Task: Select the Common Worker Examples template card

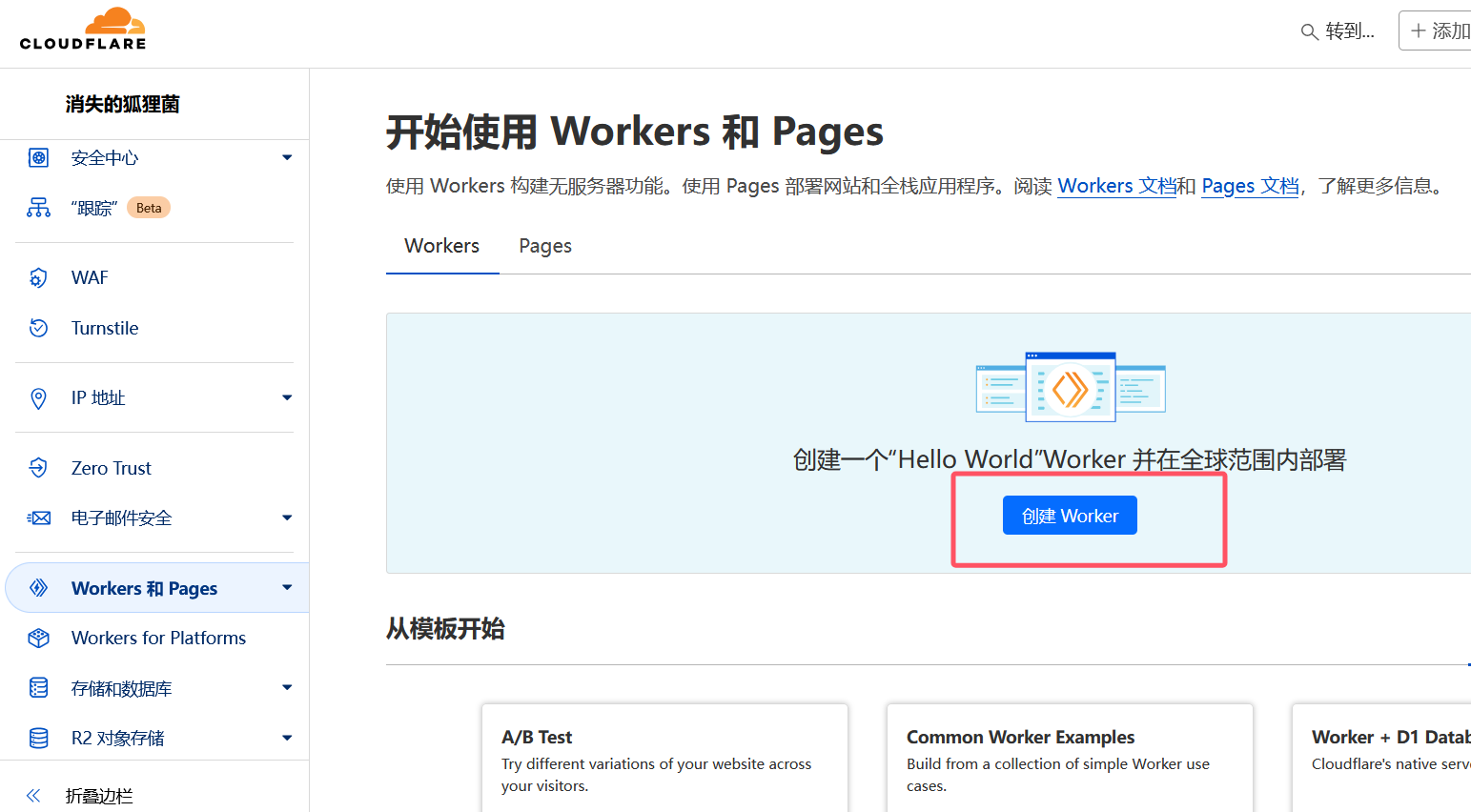Action: tap(1070, 758)
